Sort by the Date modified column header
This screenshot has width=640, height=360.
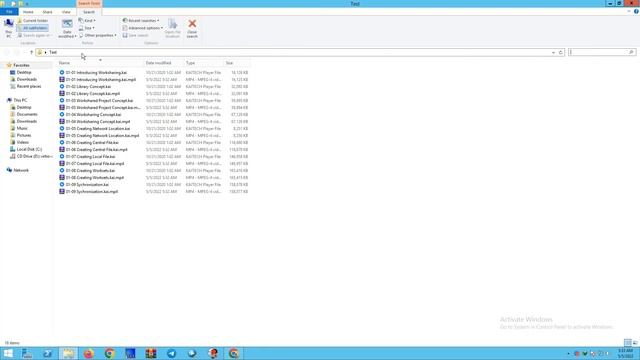coord(164,63)
